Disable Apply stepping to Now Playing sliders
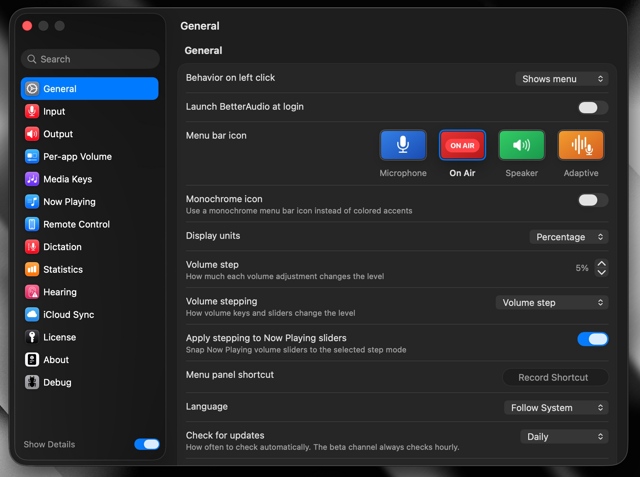This screenshot has height=477, width=640. (593, 339)
